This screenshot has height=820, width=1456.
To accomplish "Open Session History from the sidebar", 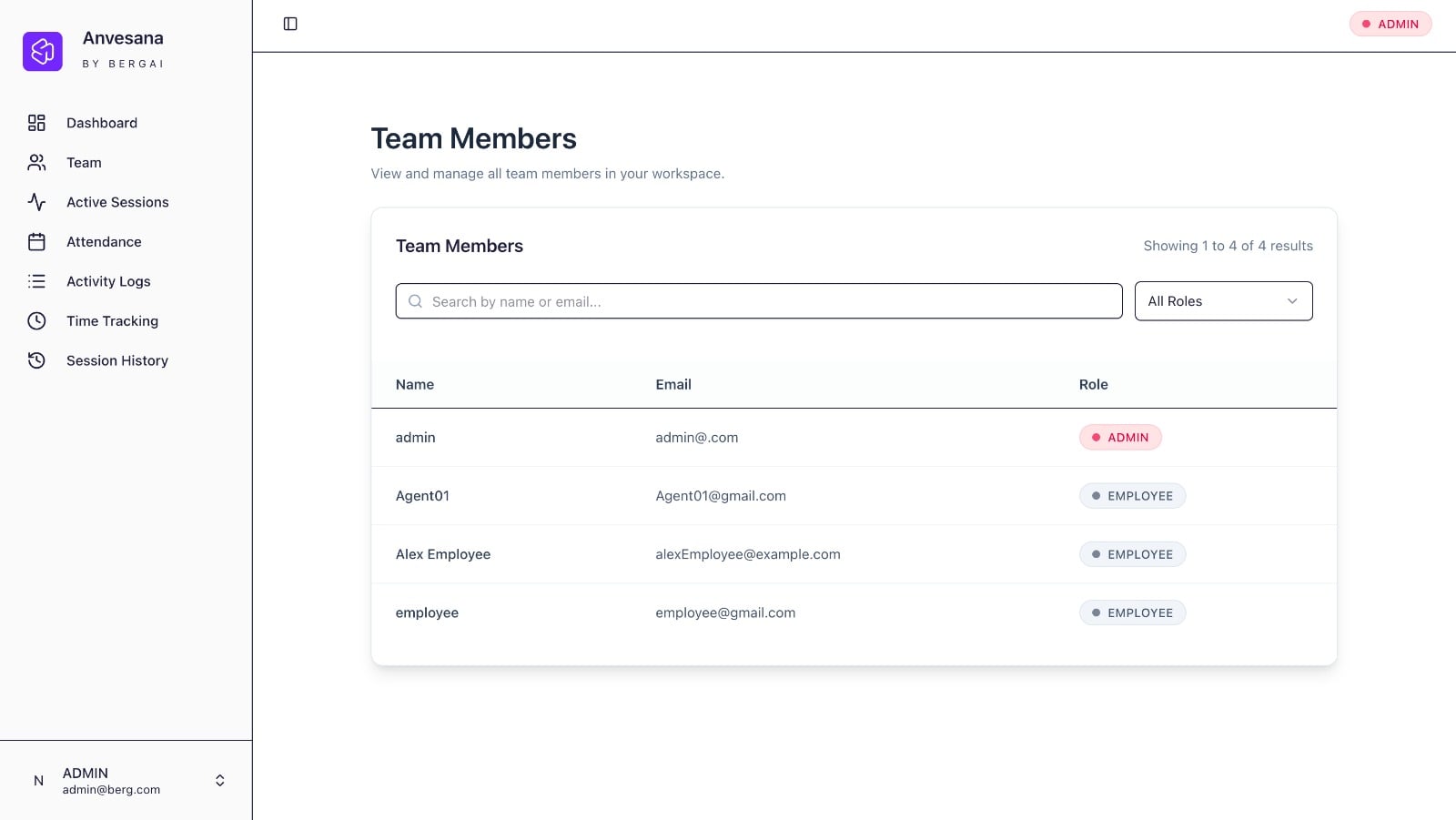I will (x=116, y=360).
